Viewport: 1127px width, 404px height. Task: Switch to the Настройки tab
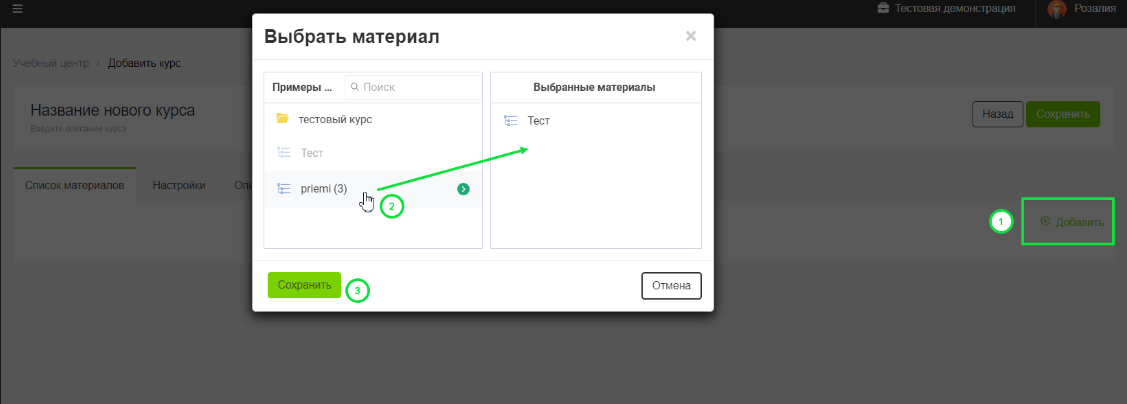click(179, 185)
